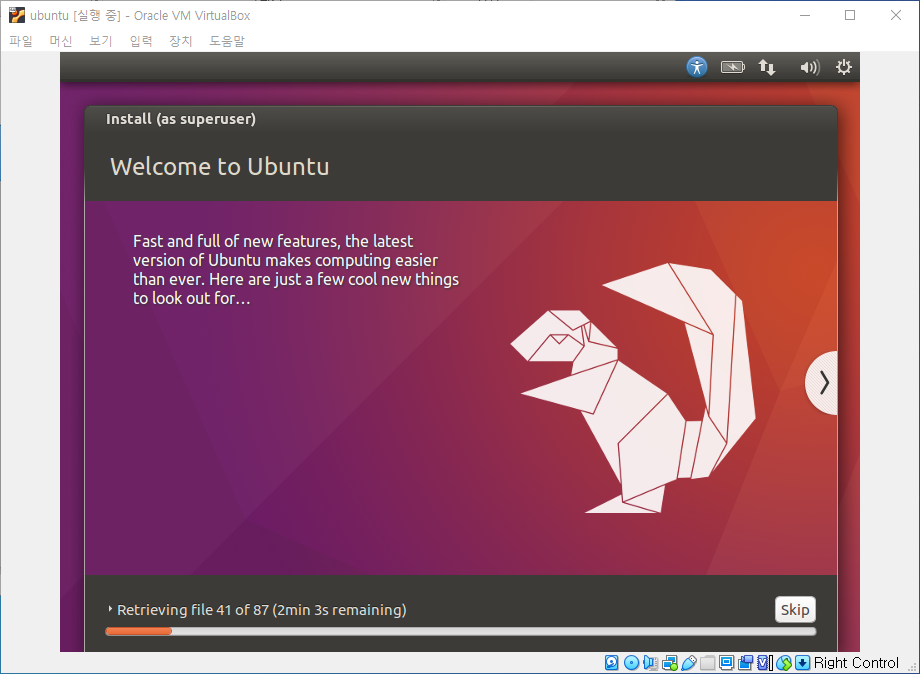Screen dimensions: 920x674
Task: Click the Right Control host key label
Action: tap(856, 663)
